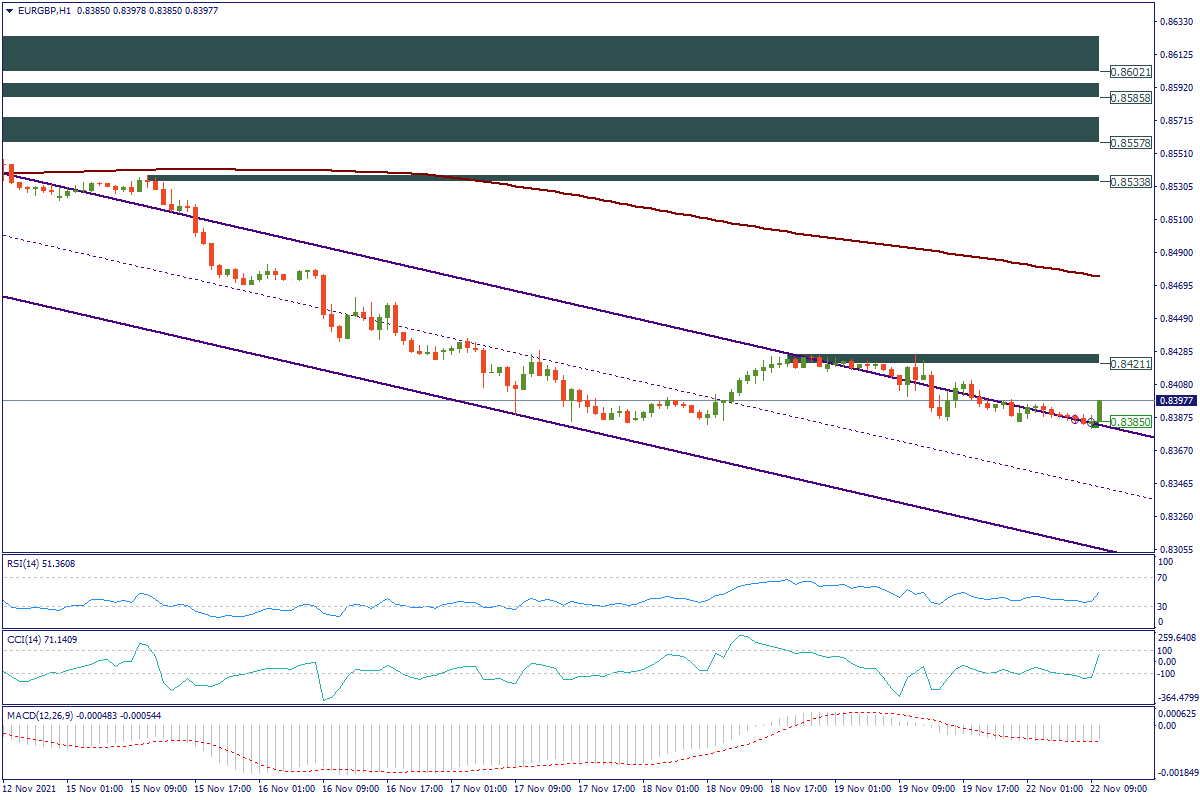Click the 0.85578 zone price label
1200x800 pixels.
tap(1131, 143)
